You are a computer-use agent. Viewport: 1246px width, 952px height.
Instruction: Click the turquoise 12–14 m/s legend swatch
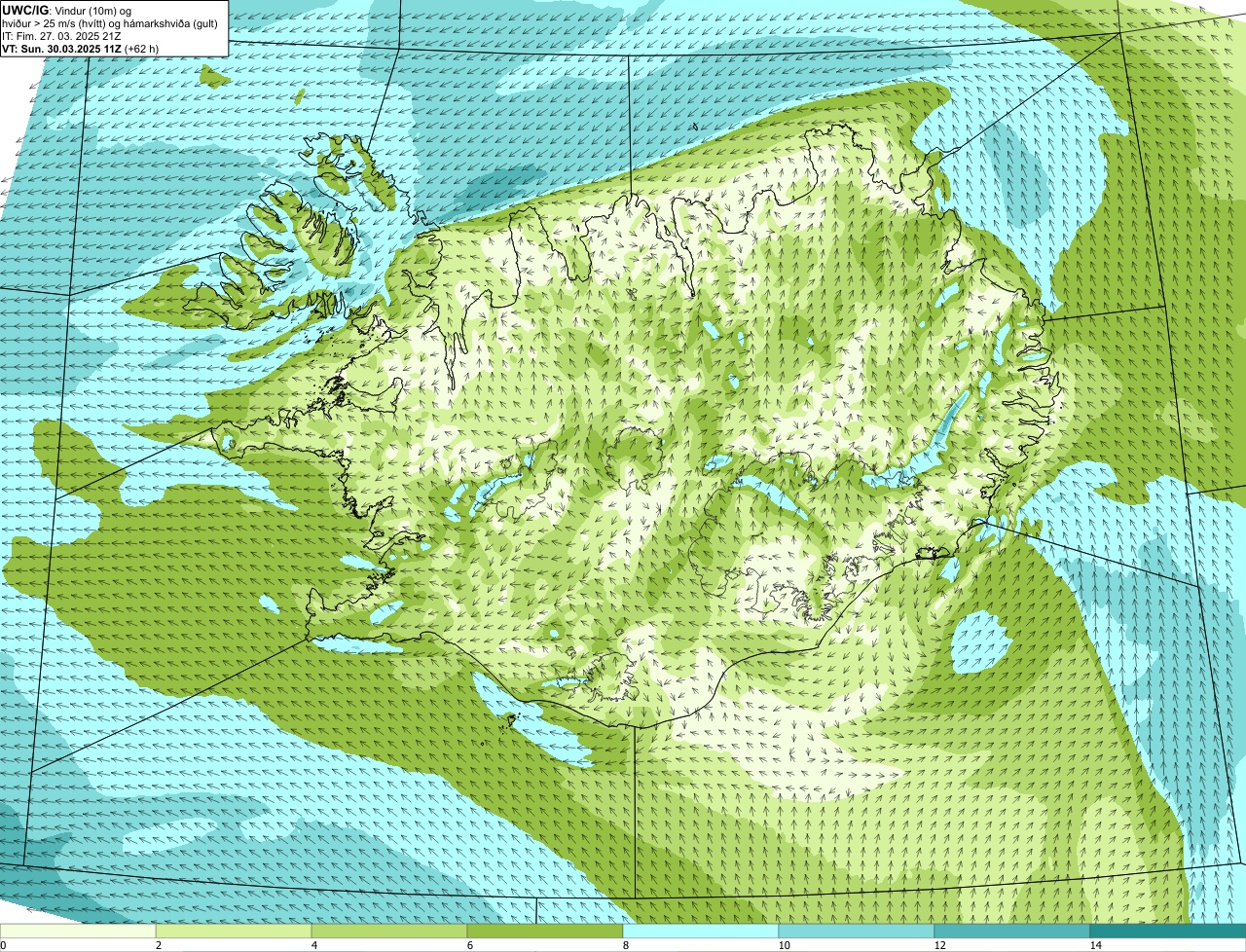[x=1012, y=932]
